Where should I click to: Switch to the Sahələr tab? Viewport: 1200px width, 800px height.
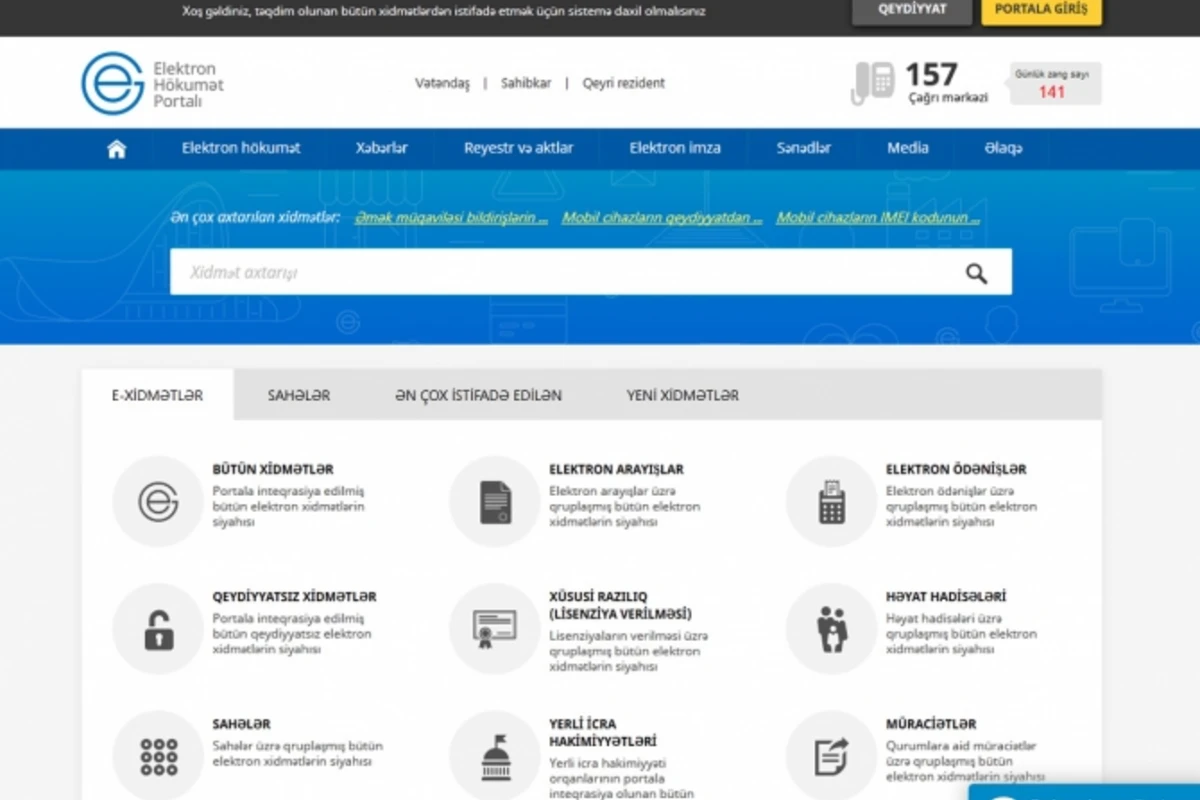click(x=298, y=395)
